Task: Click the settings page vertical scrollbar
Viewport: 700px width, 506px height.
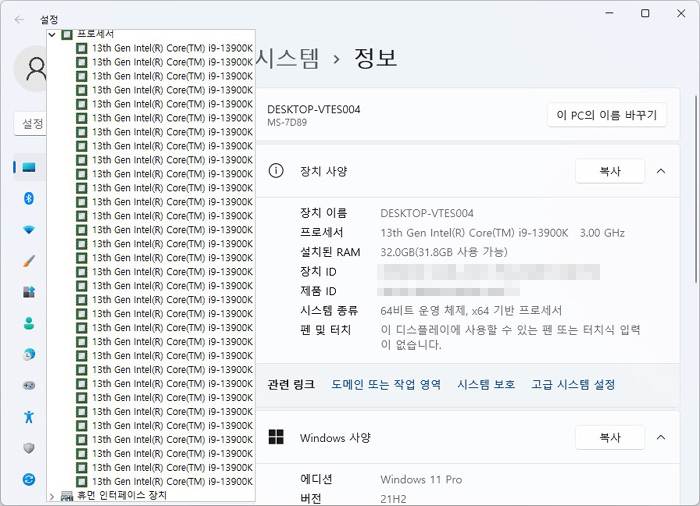Action: point(696,188)
